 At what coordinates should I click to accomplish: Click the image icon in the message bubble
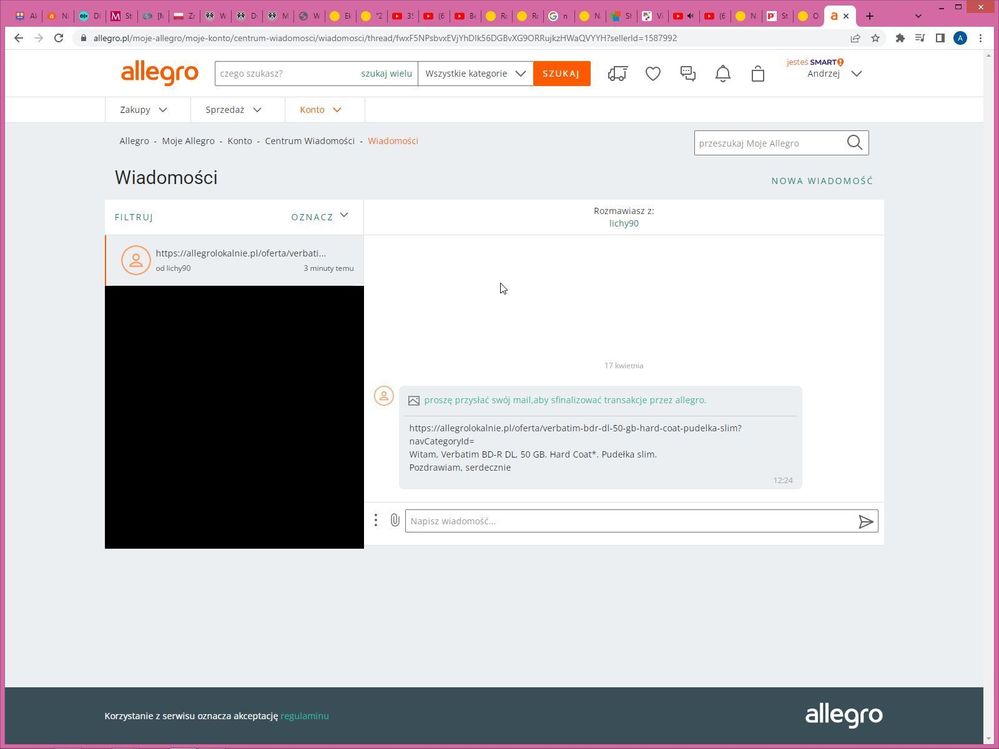(x=413, y=401)
